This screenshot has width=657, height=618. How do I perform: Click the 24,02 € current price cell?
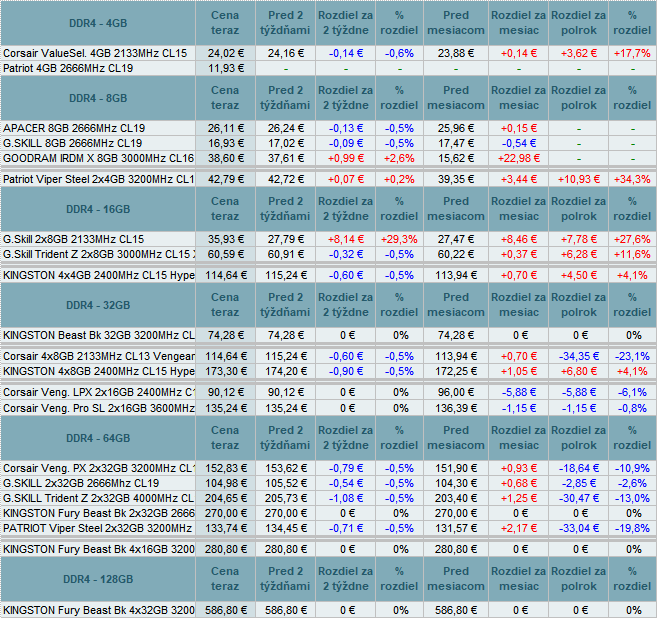click(225, 53)
